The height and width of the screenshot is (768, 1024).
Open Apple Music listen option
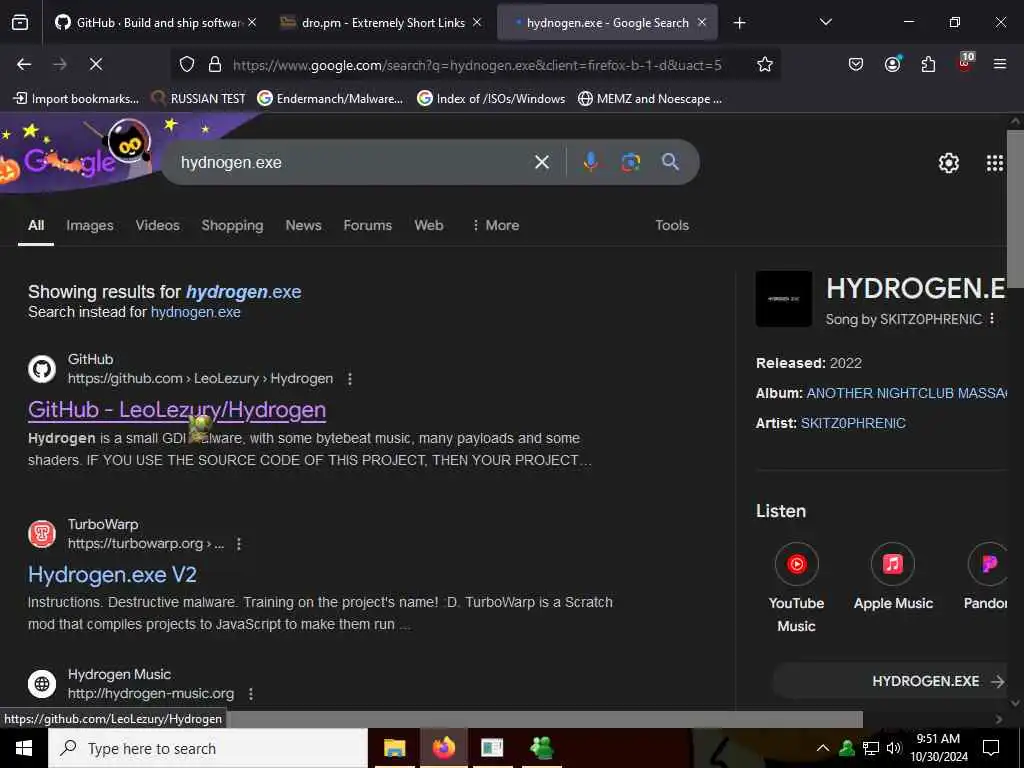point(893,576)
